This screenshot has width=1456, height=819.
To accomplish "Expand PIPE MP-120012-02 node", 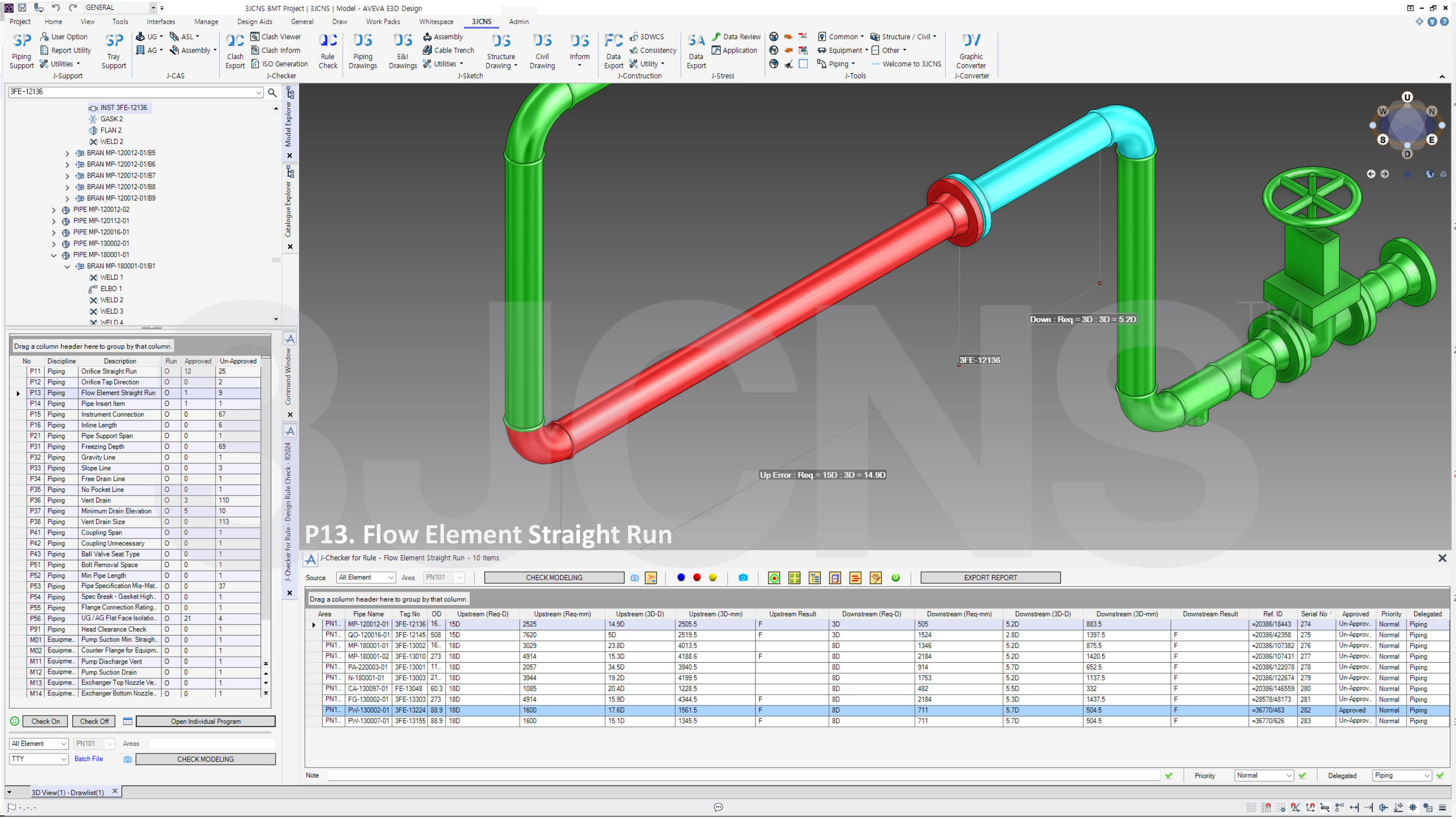I will (x=54, y=210).
